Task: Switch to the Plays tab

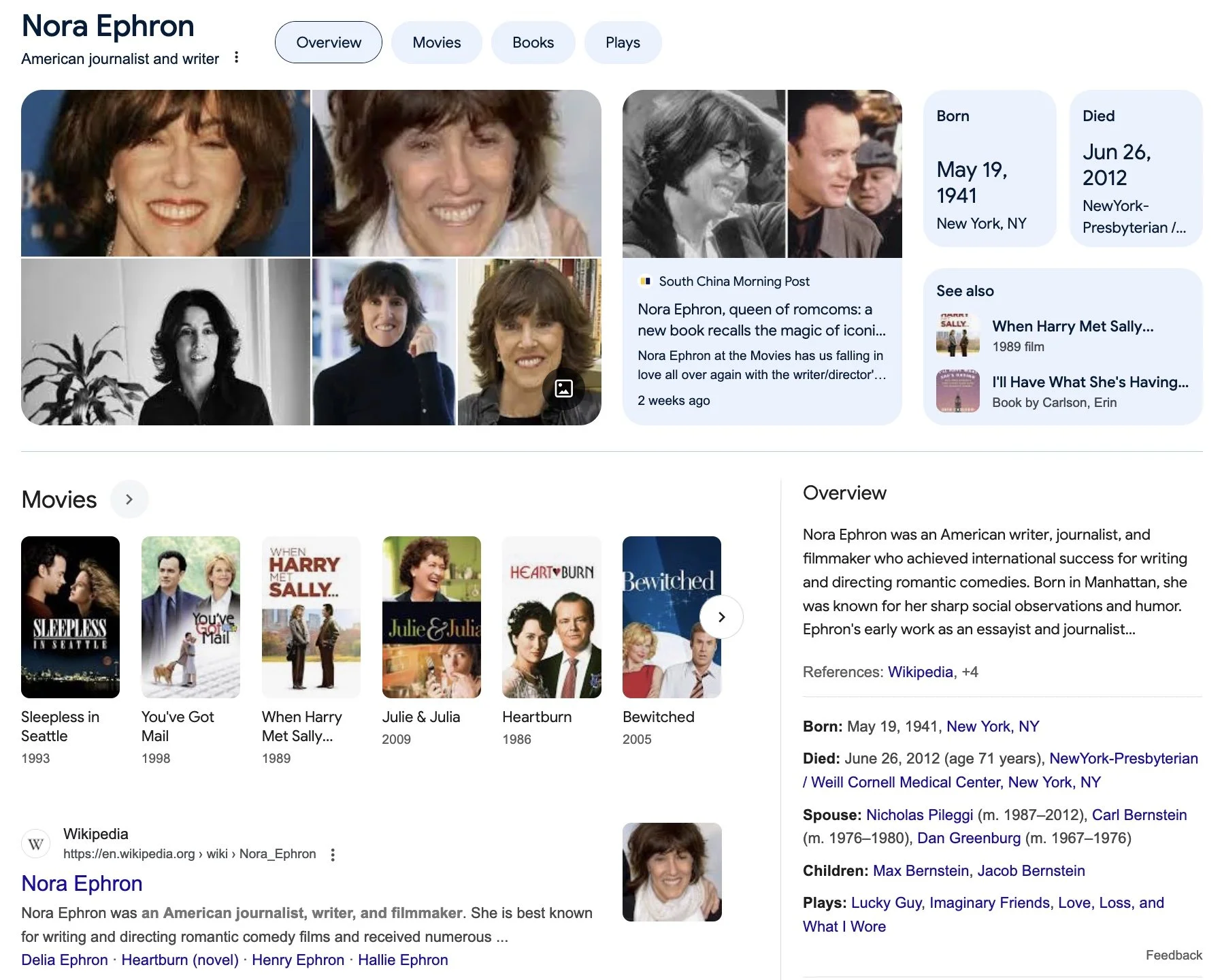Action: coord(623,42)
